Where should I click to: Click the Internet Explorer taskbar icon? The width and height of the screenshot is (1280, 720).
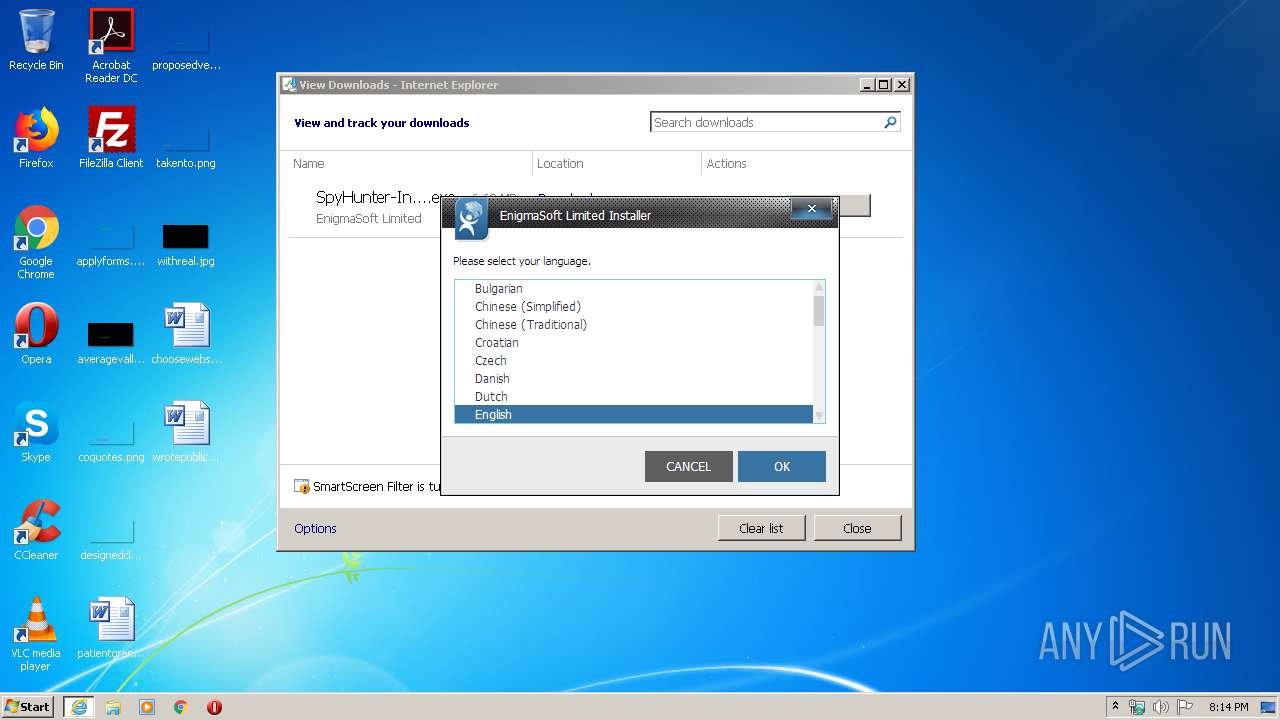tap(79, 707)
